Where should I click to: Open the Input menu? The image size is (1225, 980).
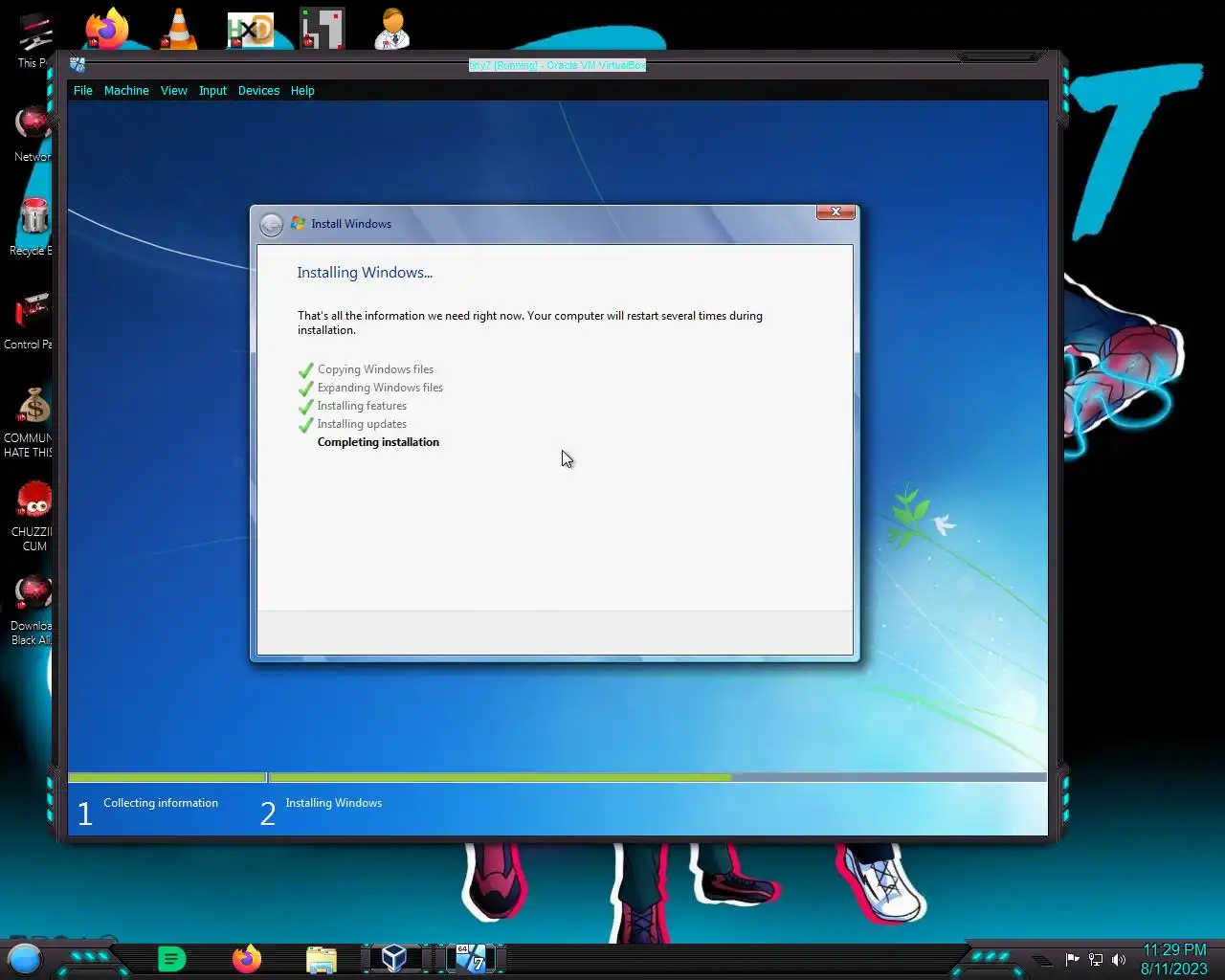coord(212,91)
